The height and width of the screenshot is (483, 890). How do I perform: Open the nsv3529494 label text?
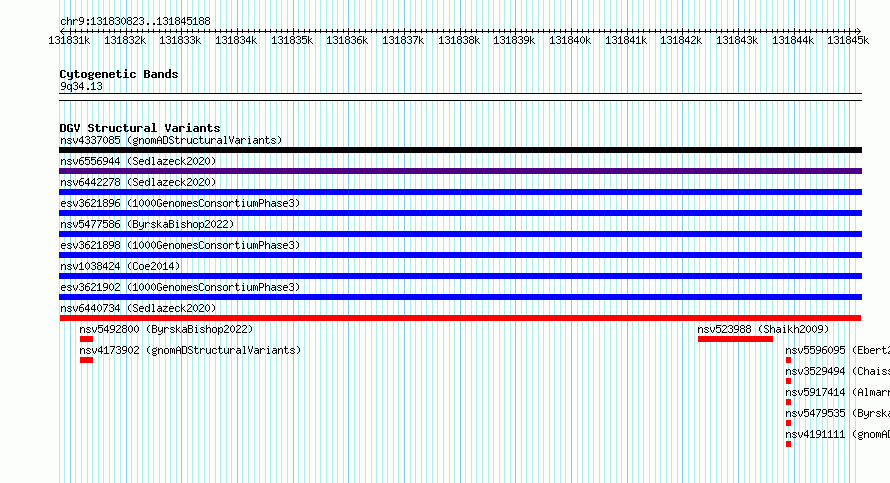tap(837, 371)
